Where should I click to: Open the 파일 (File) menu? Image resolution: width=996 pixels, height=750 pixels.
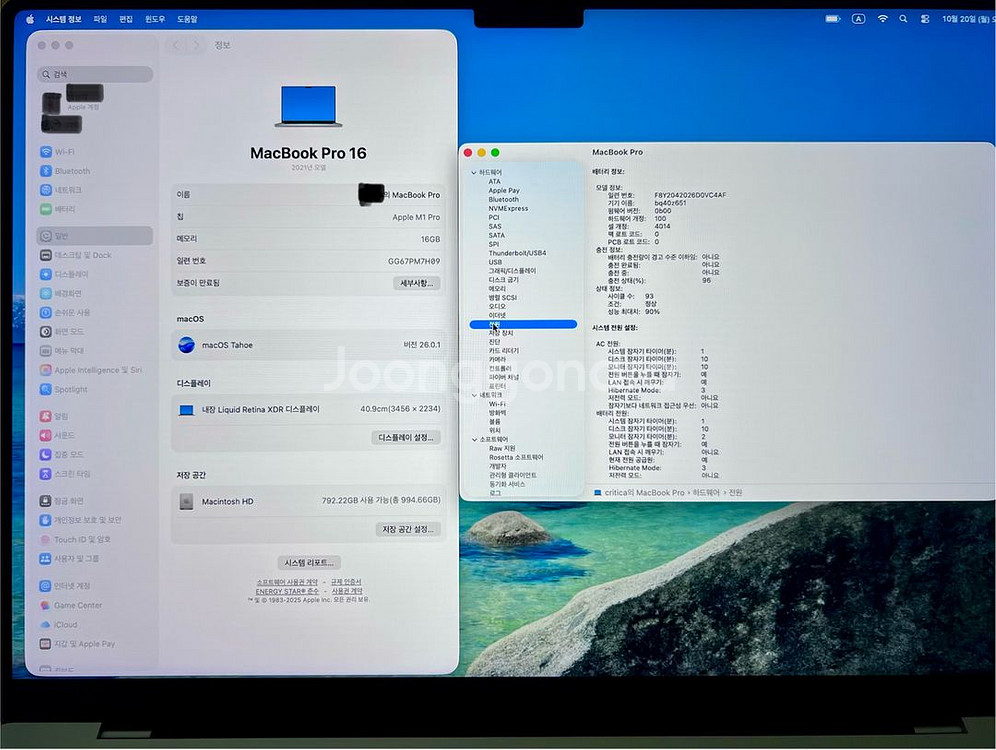100,19
